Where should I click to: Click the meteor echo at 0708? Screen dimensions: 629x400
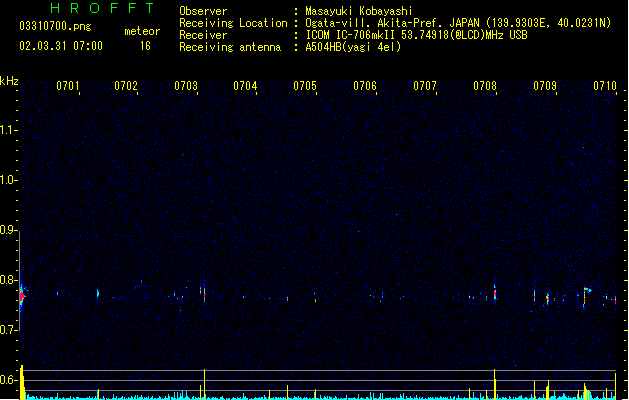[x=495, y=293]
